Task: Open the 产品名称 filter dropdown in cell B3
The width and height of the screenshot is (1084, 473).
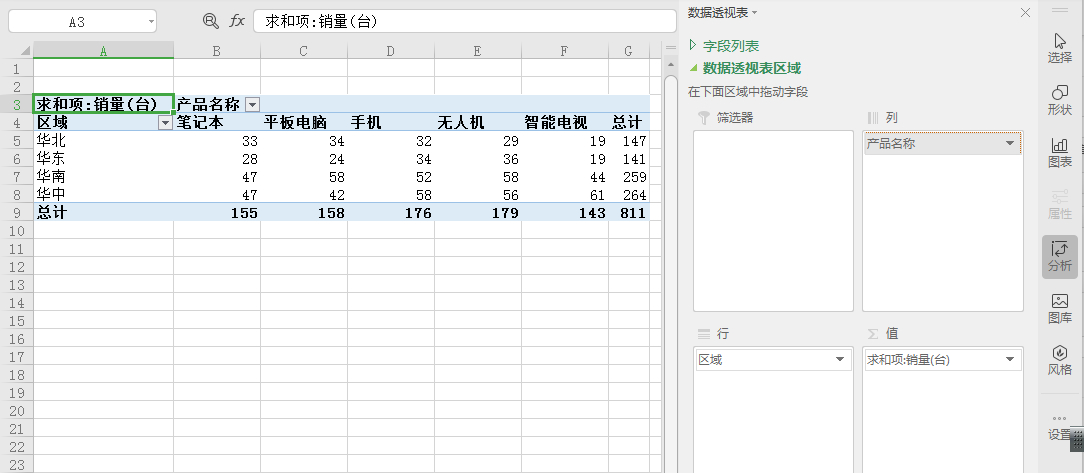Action: (x=252, y=104)
